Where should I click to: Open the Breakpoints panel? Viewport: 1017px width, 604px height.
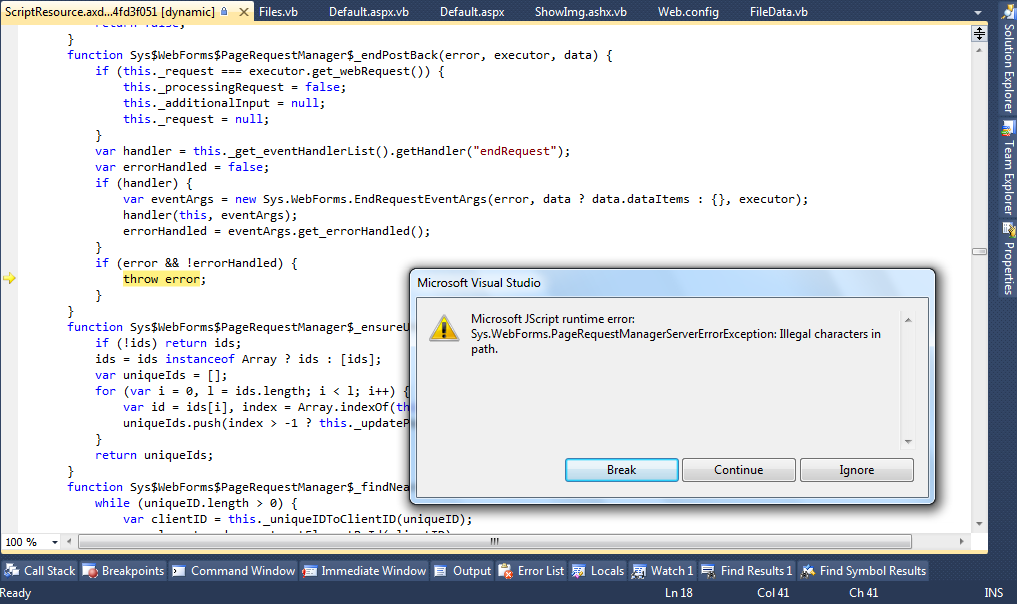[132, 571]
